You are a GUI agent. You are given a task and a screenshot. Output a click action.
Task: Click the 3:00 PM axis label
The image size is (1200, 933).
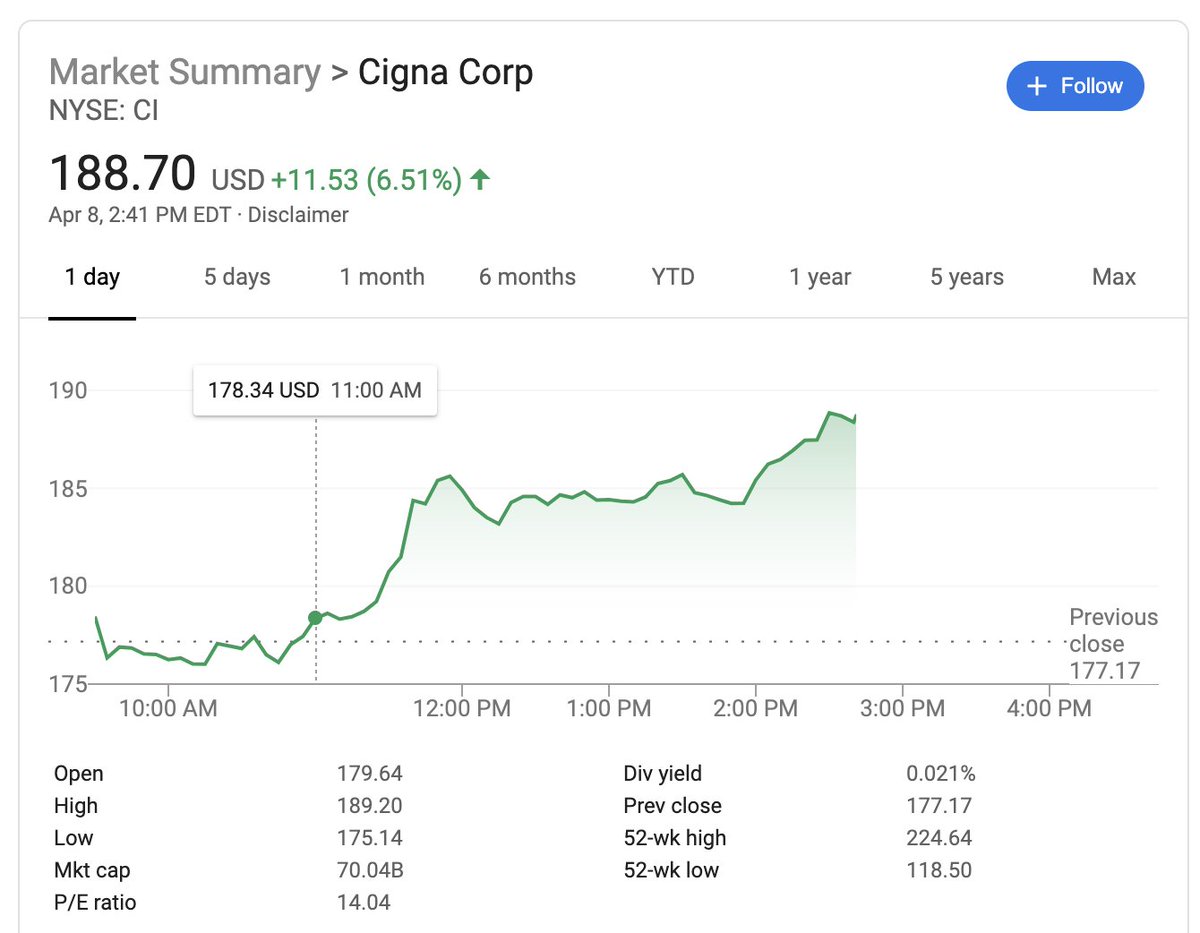click(902, 709)
